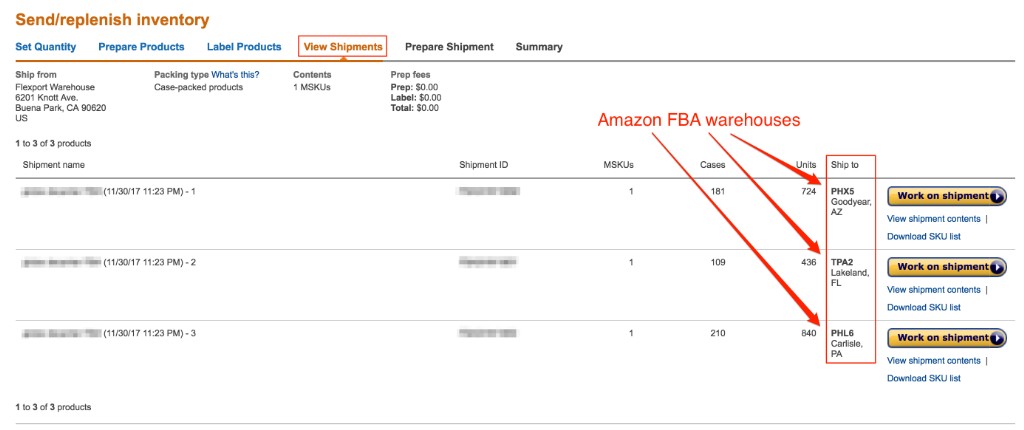Click the Shipment name column header
This screenshot has width=1024, height=430.
point(54,165)
